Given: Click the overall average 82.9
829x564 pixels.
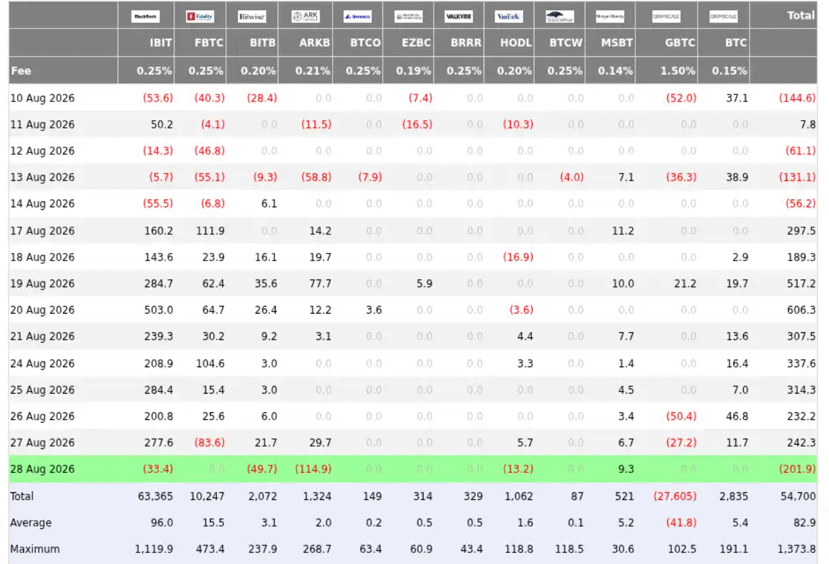Looking at the screenshot, I should click(x=804, y=523).
